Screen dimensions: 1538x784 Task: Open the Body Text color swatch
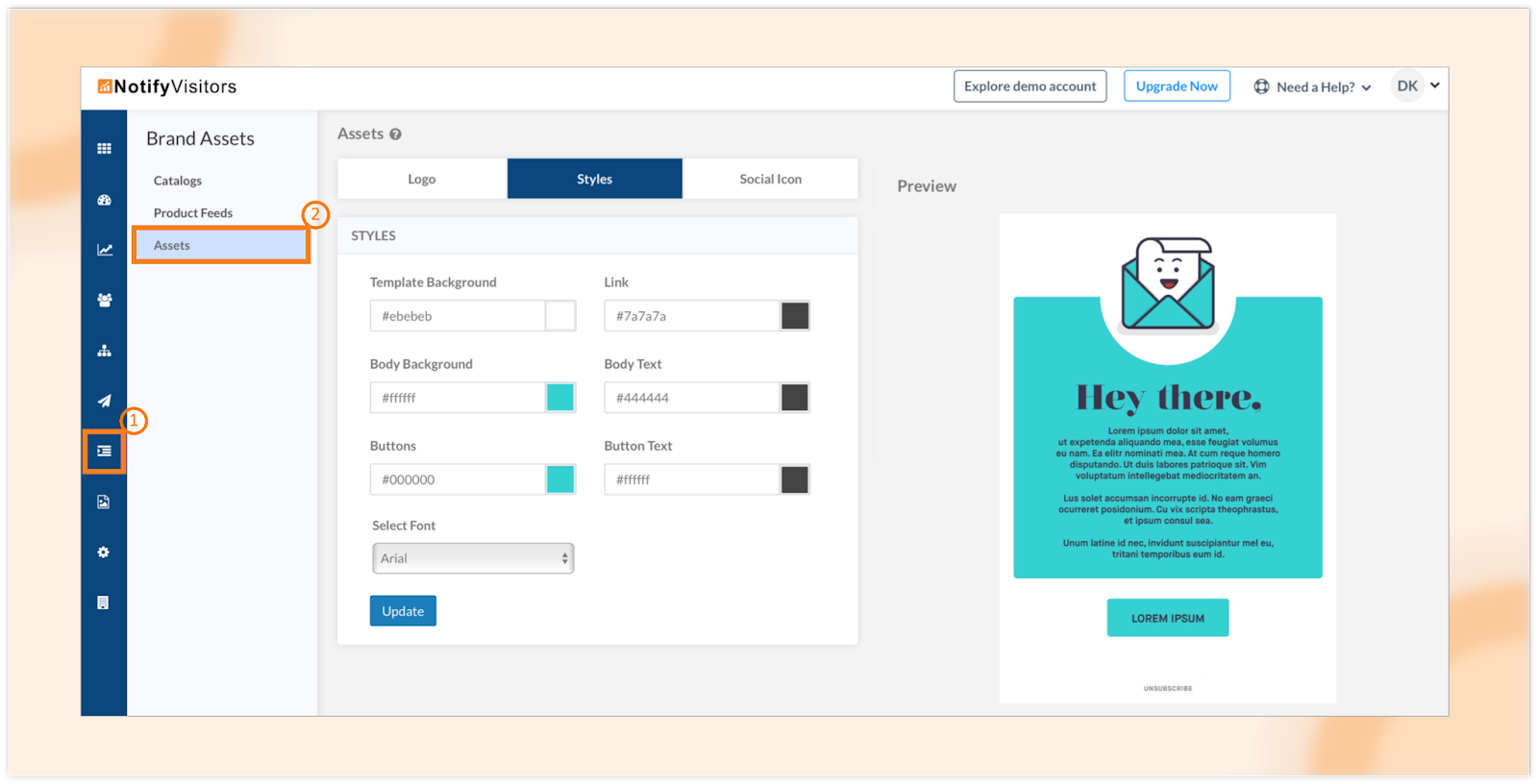[795, 398]
